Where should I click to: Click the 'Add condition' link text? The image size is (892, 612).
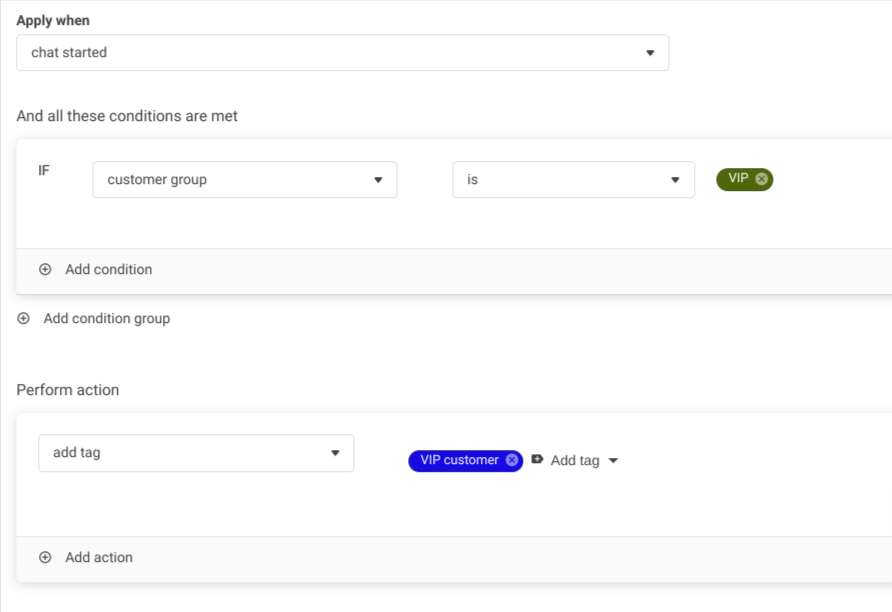coord(109,269)
